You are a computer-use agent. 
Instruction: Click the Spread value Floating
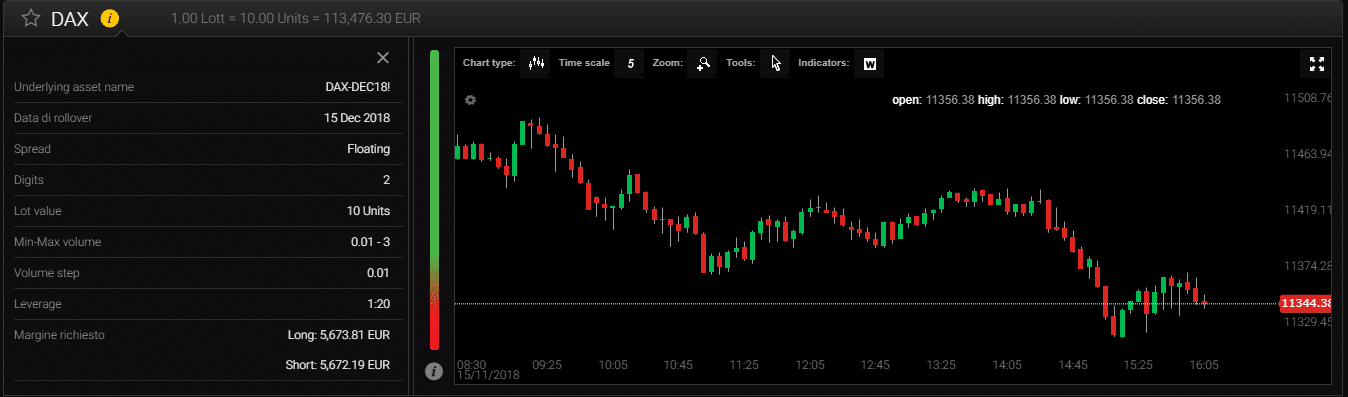pyautogui.click(x=369, y=149)
